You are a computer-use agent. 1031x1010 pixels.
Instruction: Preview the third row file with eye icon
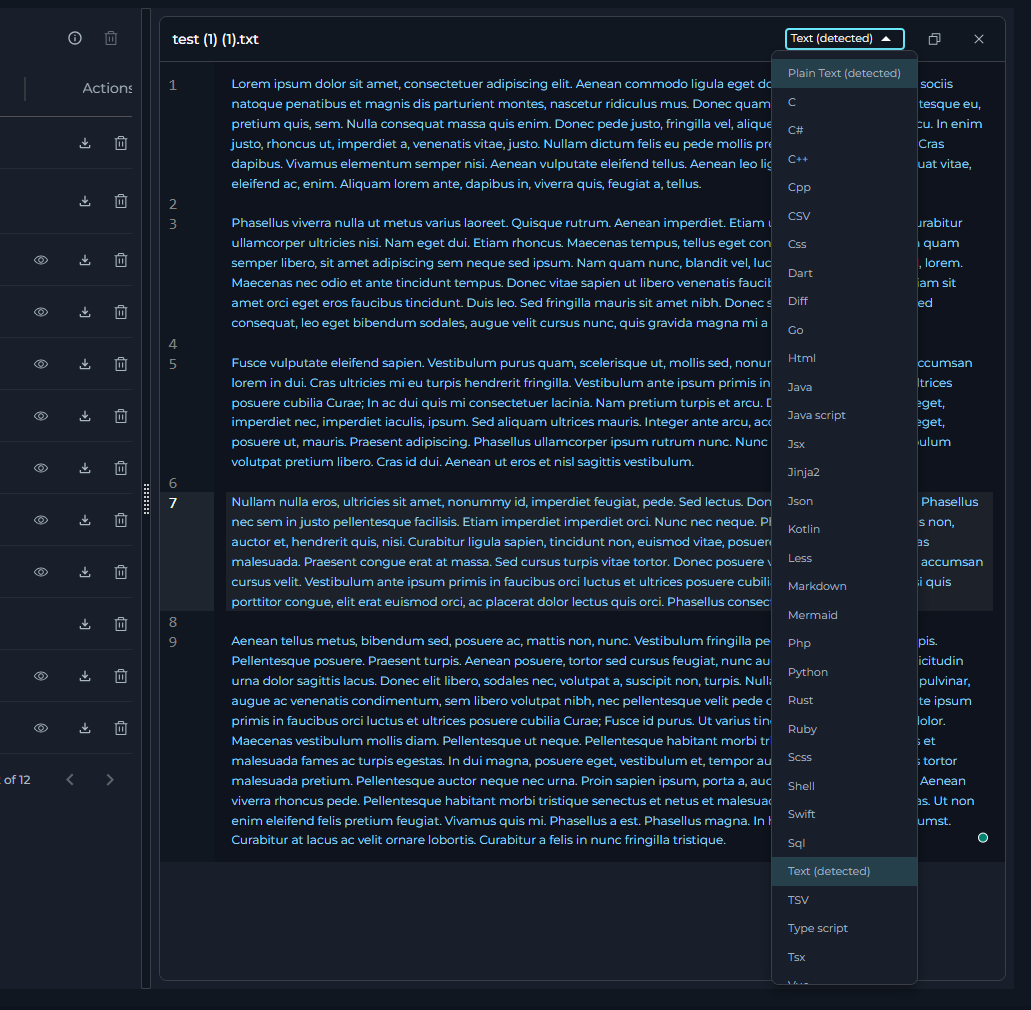[41, 260]
